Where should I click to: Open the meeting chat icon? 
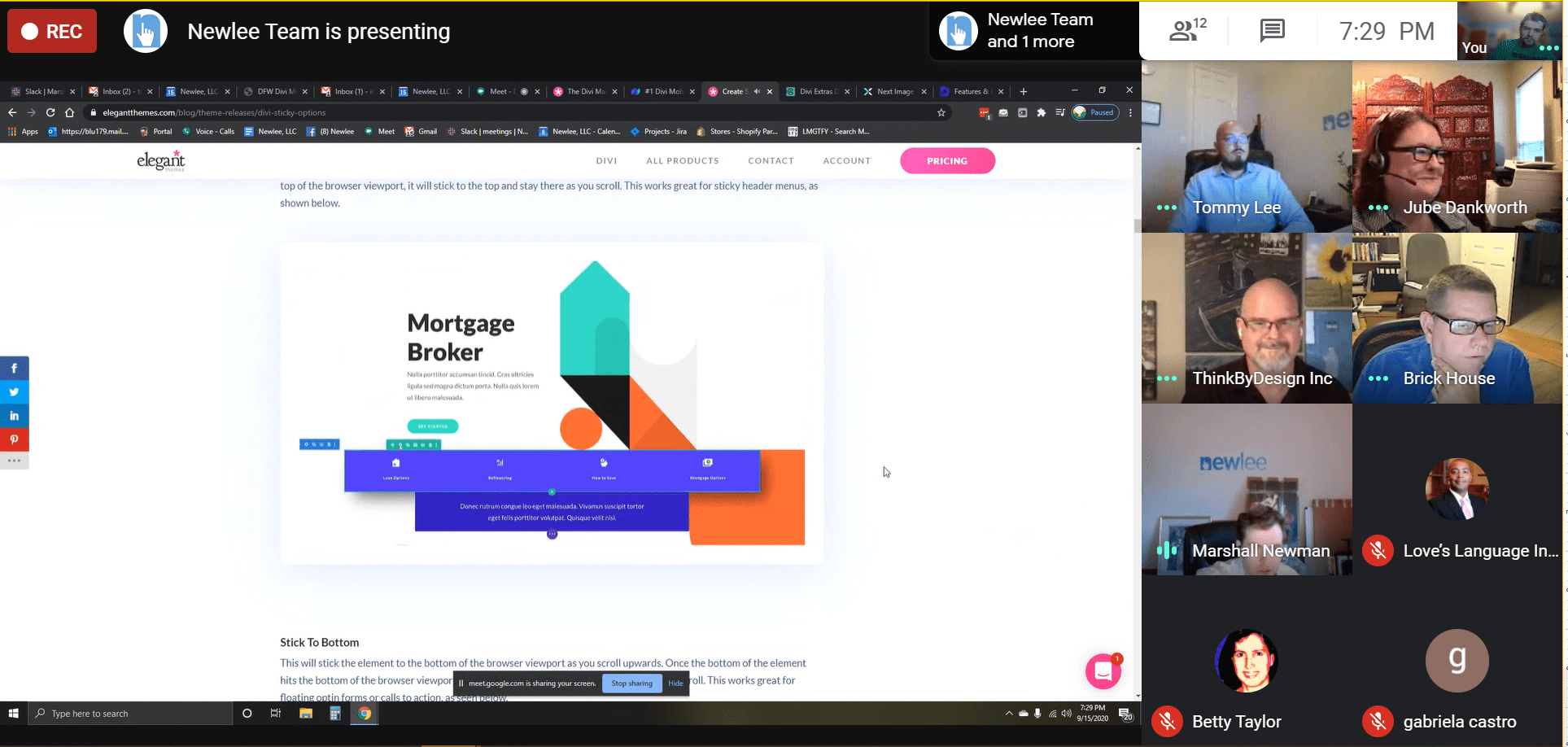pos(1272,31)
